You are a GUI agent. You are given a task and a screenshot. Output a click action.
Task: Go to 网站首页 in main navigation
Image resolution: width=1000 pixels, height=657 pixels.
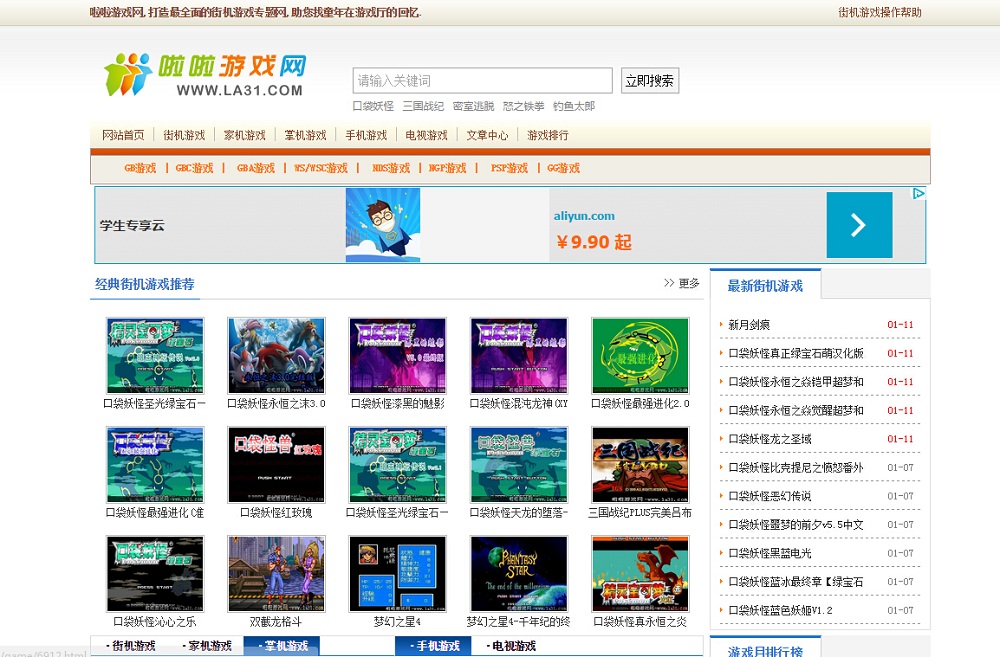click(123, 135)
